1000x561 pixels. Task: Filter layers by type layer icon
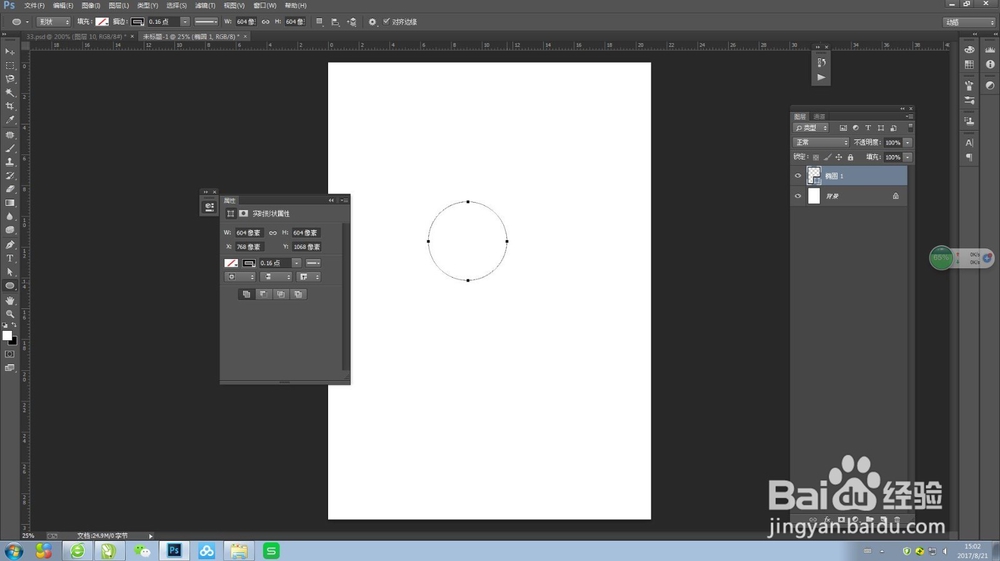tap(868, 128)
